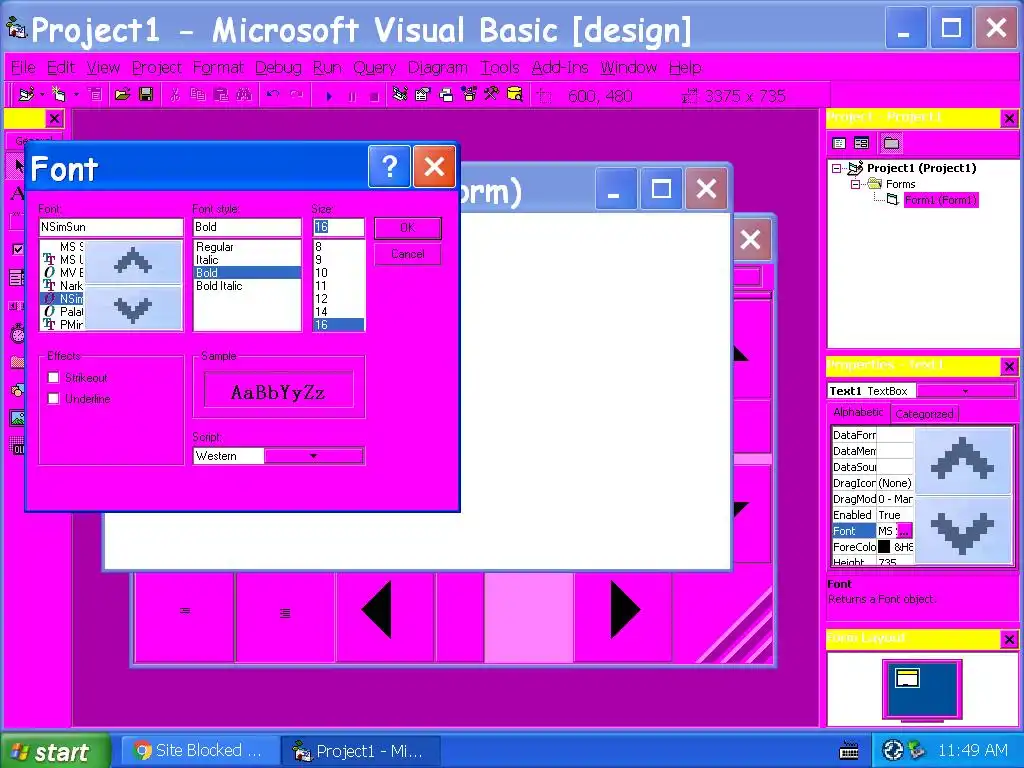The image size is (1024, 768).
Task: Click font list scroll-down arrow in Font dialog
Action: pyautogui.click(x=133, y=308)
